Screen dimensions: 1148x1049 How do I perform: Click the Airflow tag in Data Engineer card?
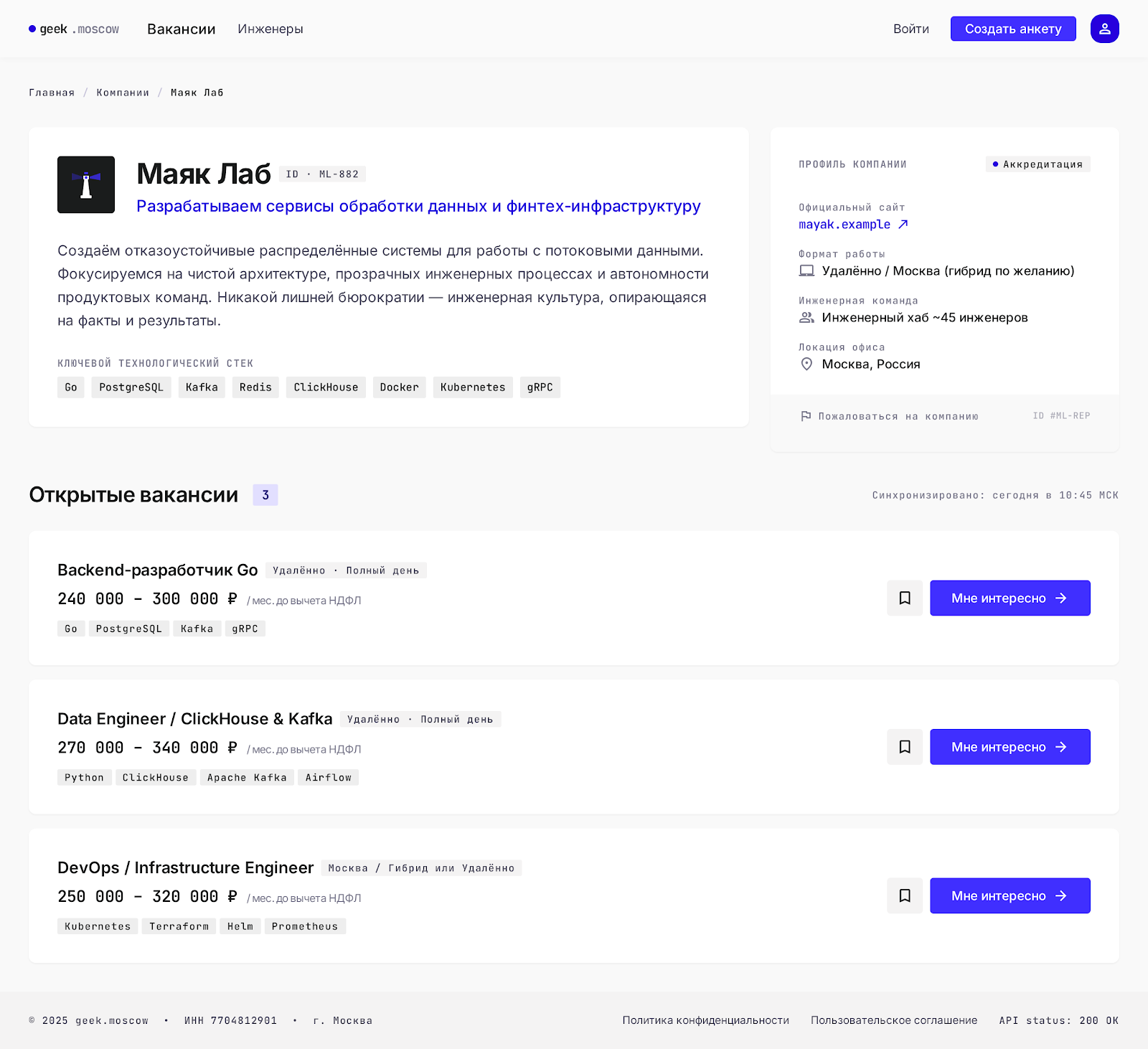coord(329,778)
